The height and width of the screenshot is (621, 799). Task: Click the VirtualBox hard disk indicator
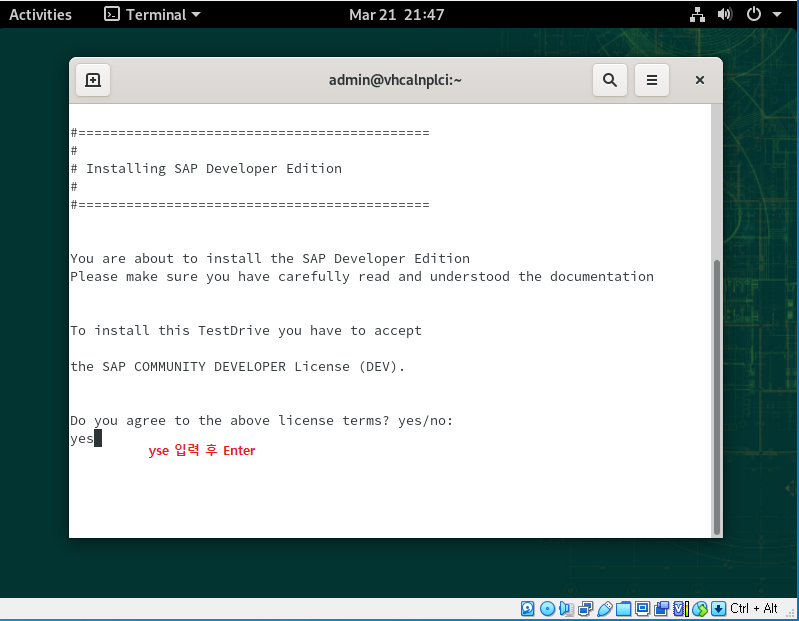(x=527, y=608)
